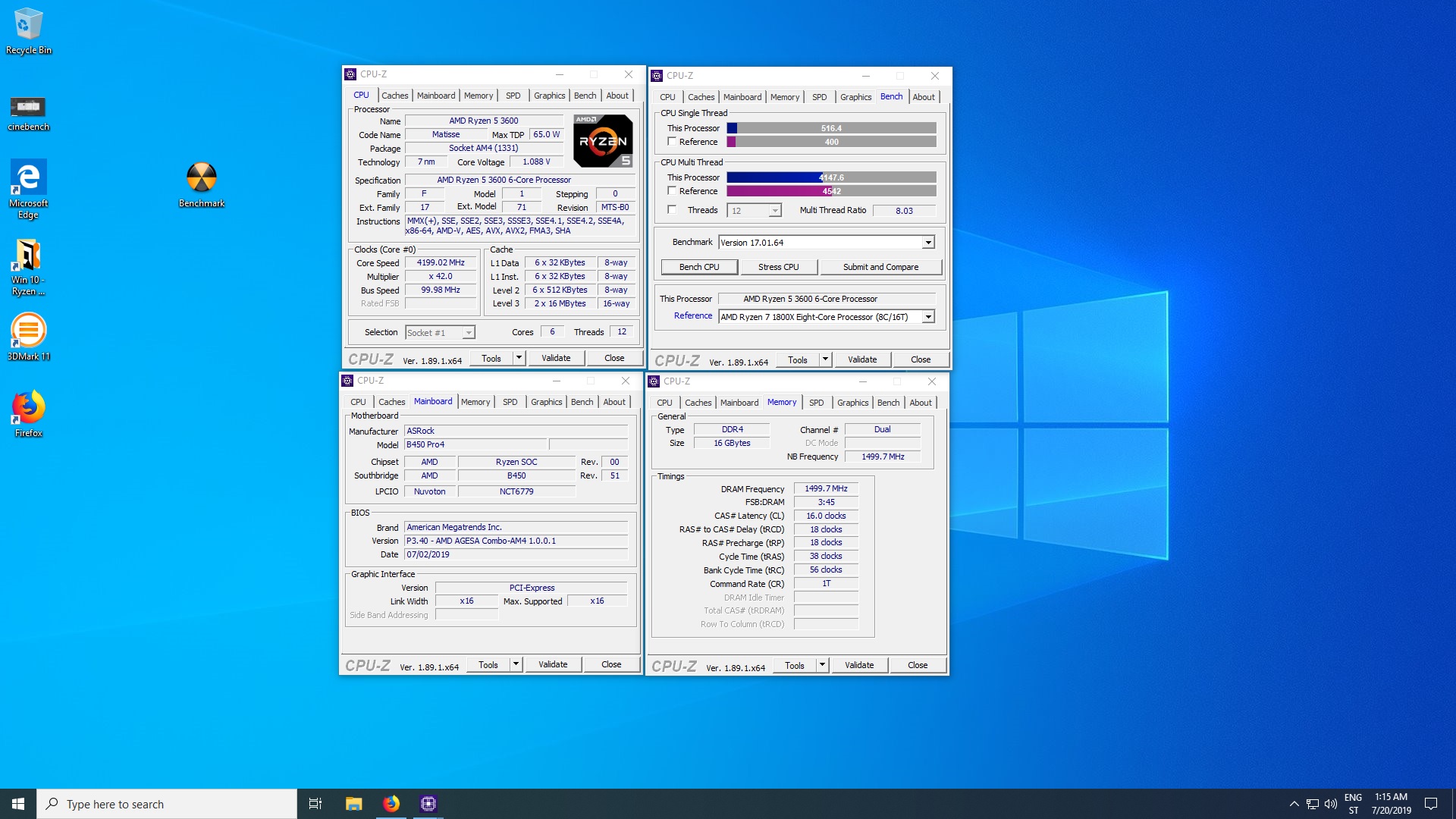This screenshot has height=819, width=1456.
Task: Click the CPU-Z taskbar icon
Action: pos(428,804)
